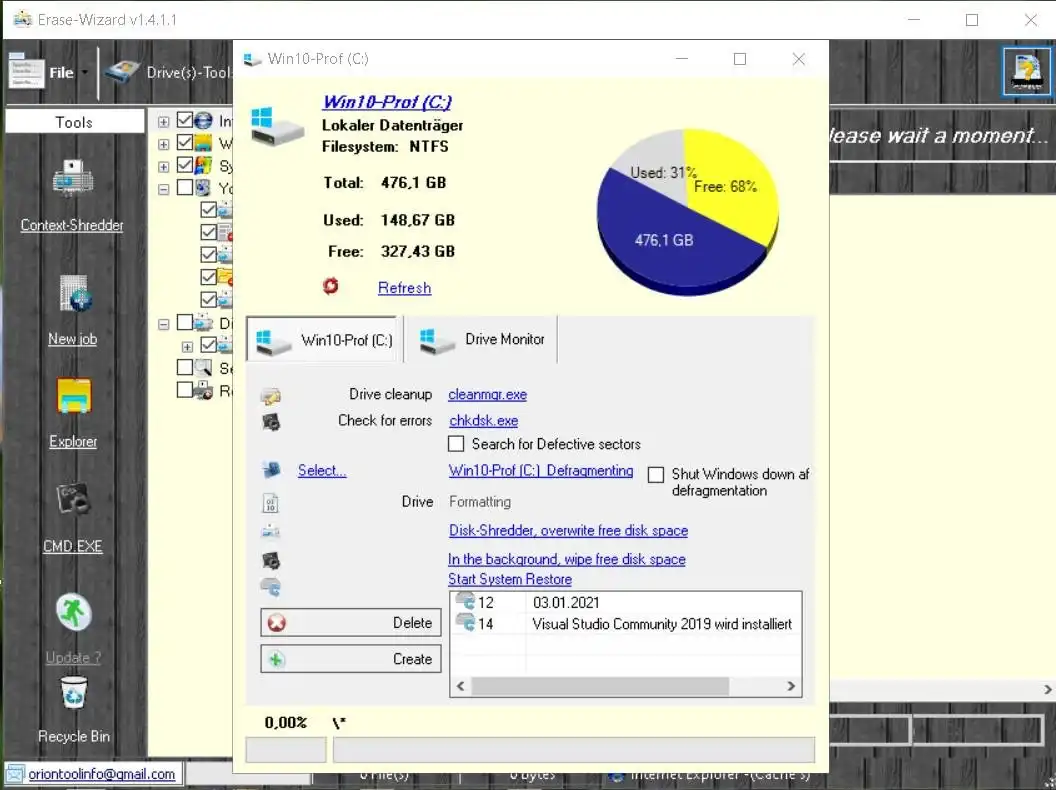
Task: Open the CMD.EXE tool icon
Action: (73, 499)
